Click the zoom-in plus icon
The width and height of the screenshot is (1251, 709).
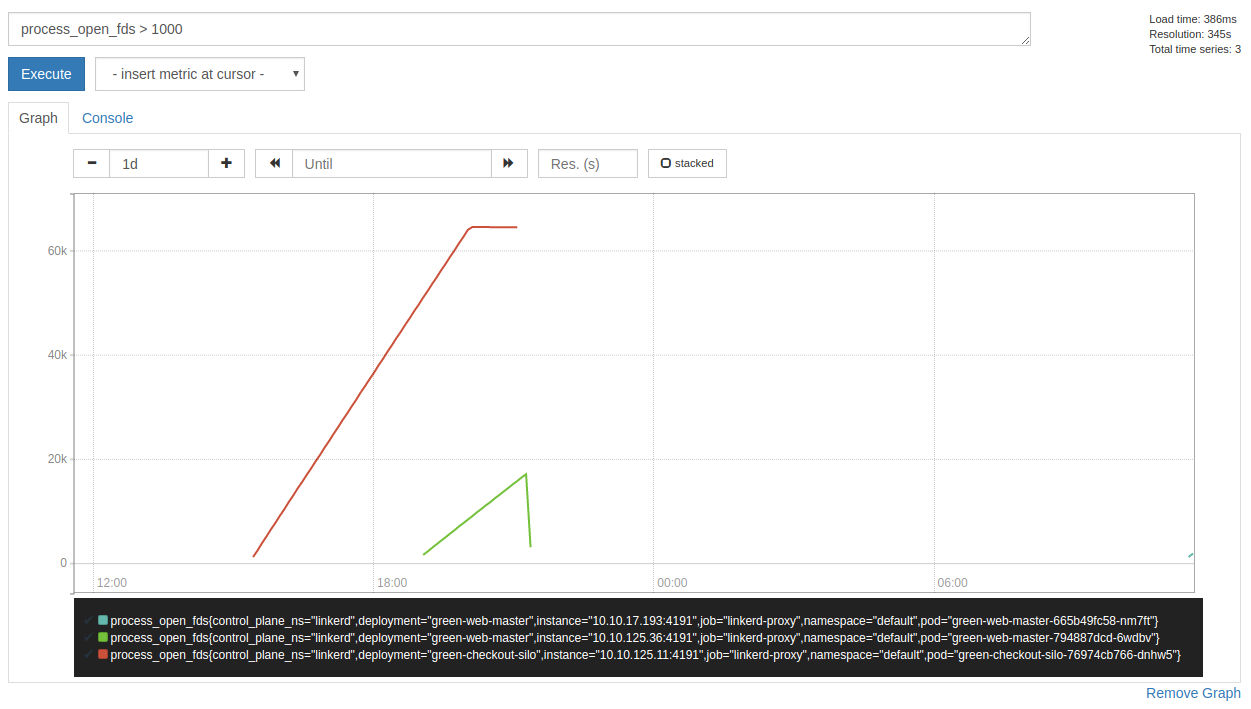(227, 163)
